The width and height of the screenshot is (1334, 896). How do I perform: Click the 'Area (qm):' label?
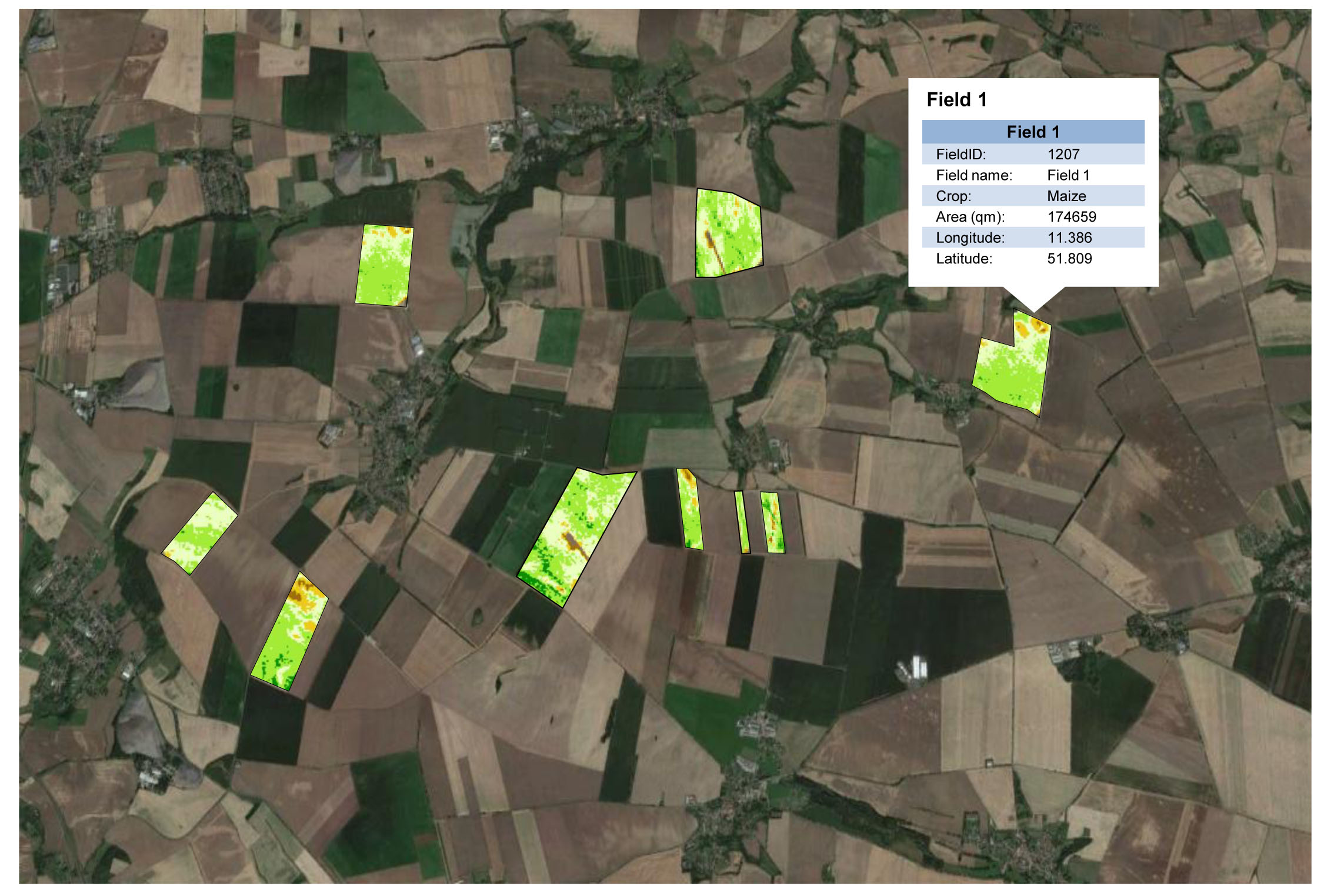971,217
